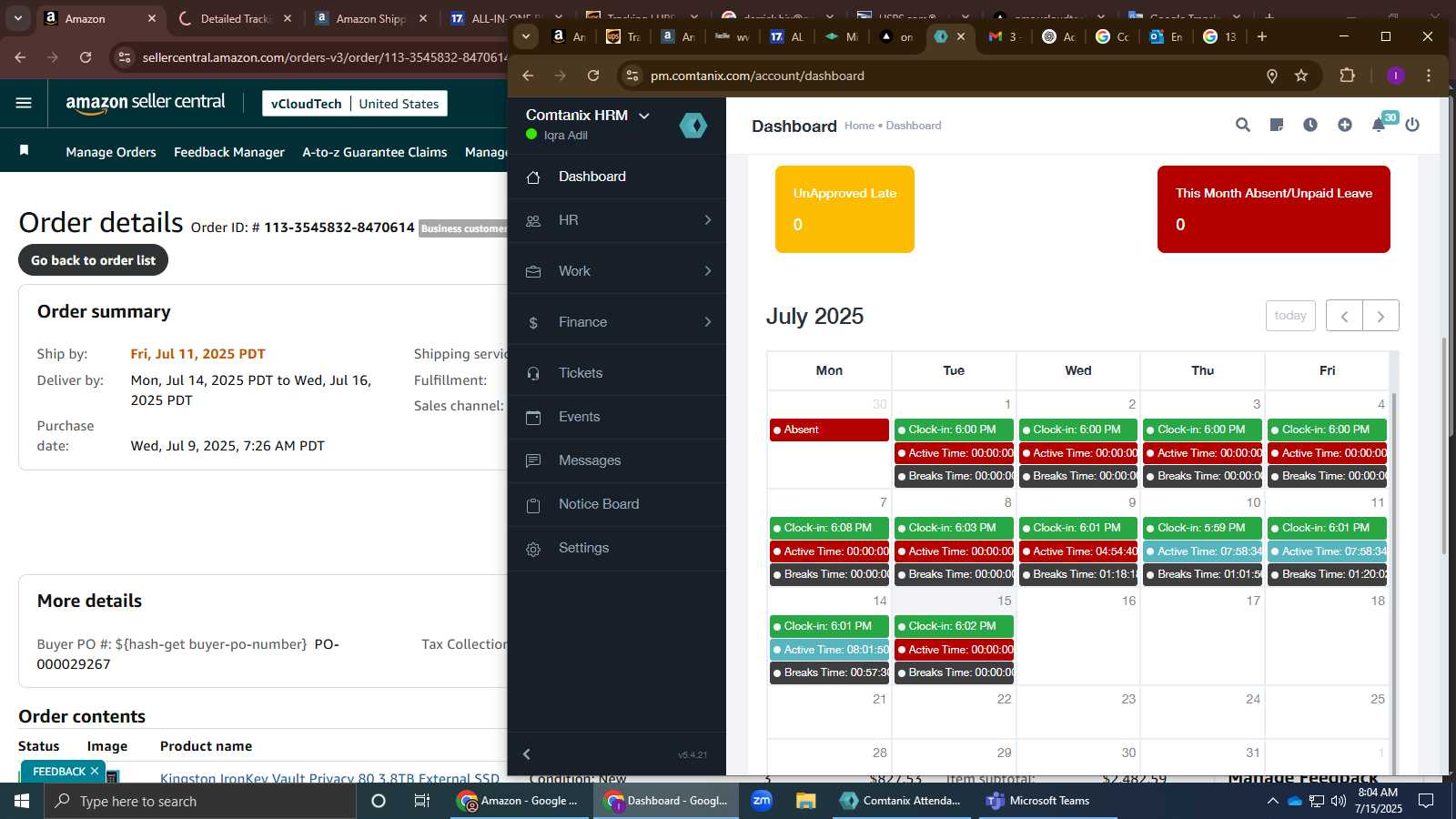Click the Work briefcase icon
The height and width of the screenshot is (819, 1456).
[533, 272]
